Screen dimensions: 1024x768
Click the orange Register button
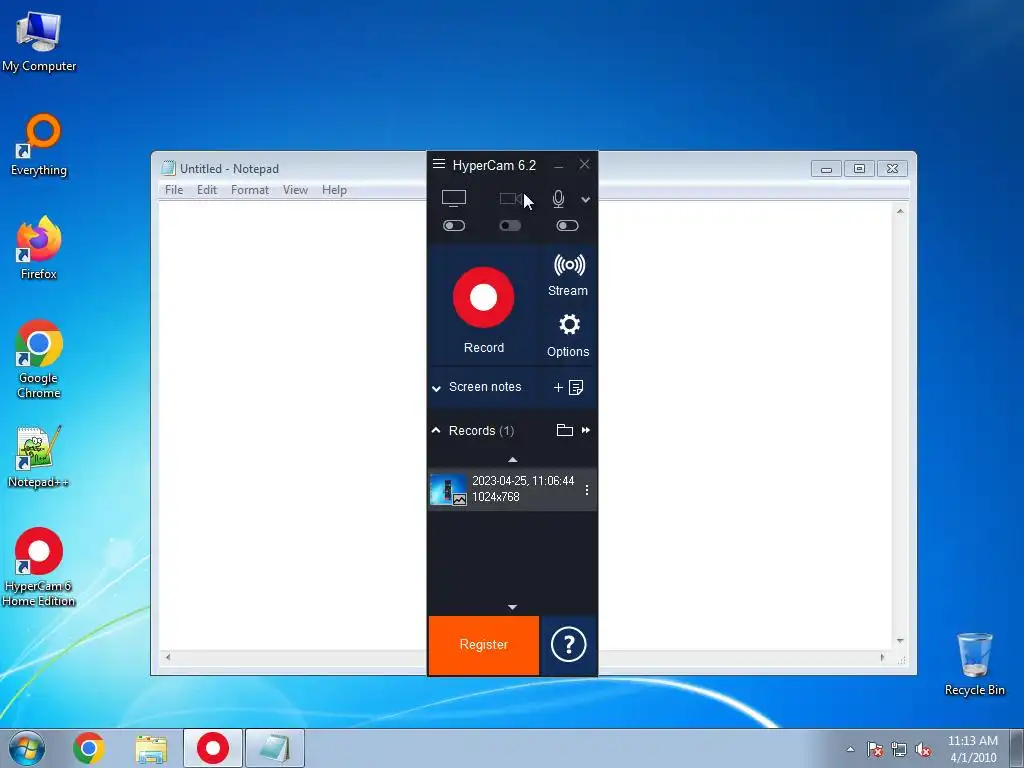click(x=484, y=645)
